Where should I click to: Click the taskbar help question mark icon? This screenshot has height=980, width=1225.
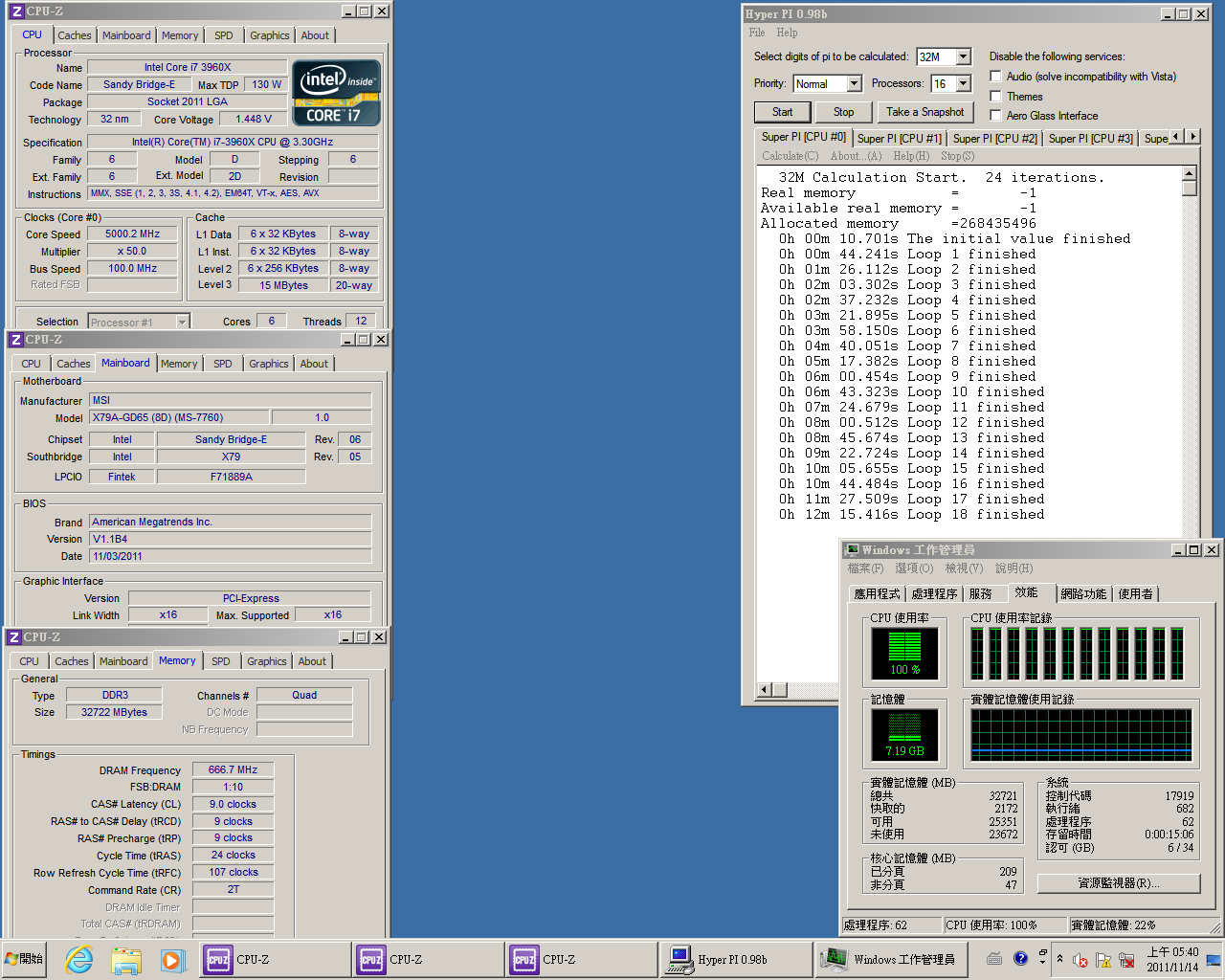pyautogui.click(x=1020, y=958)
